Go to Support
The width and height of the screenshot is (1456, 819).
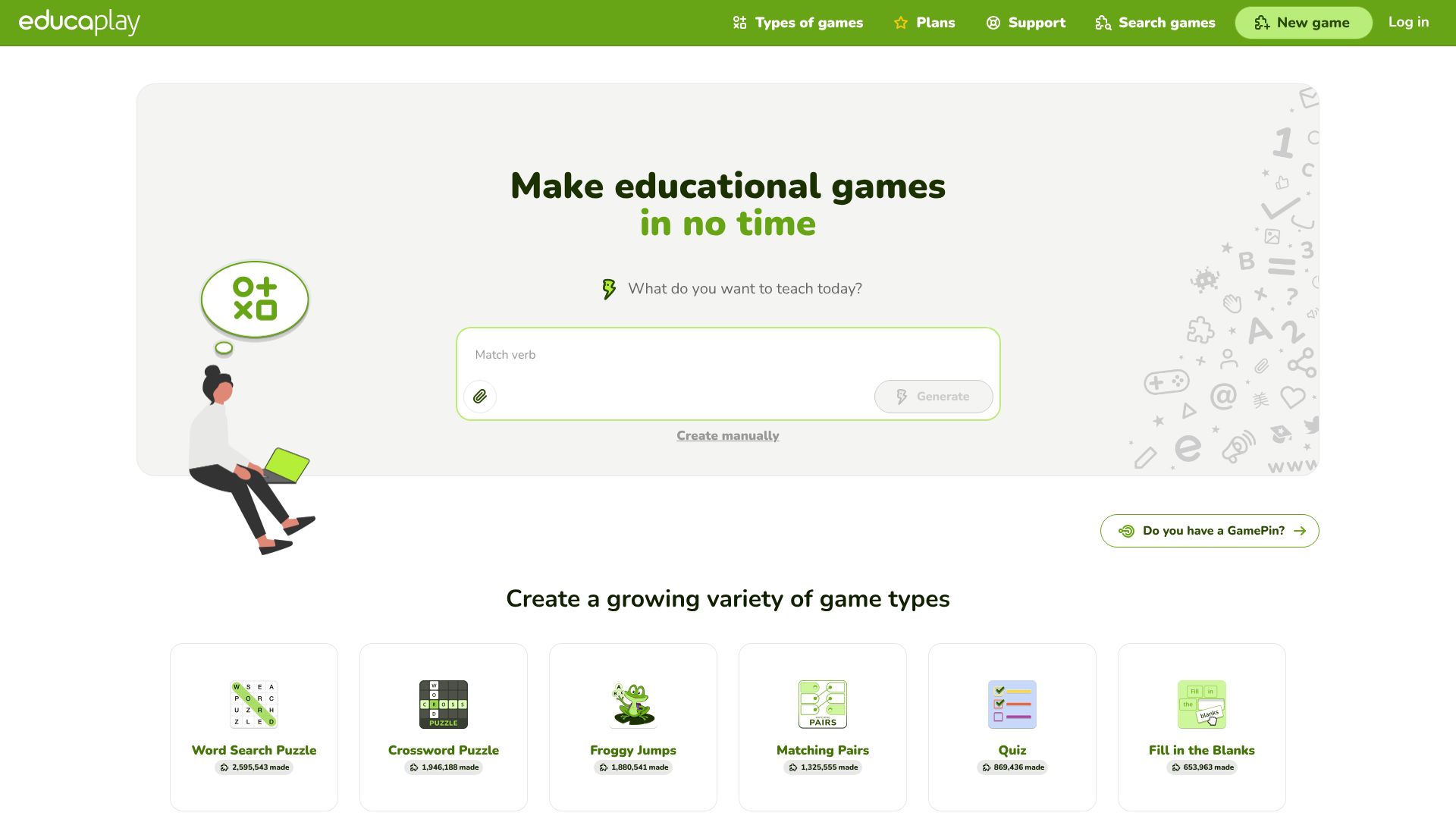1026,23
